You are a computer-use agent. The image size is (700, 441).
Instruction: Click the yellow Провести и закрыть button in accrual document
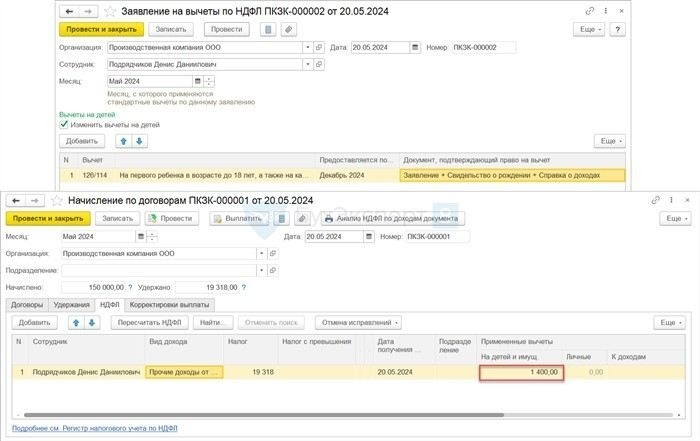(x=48, y=218)
